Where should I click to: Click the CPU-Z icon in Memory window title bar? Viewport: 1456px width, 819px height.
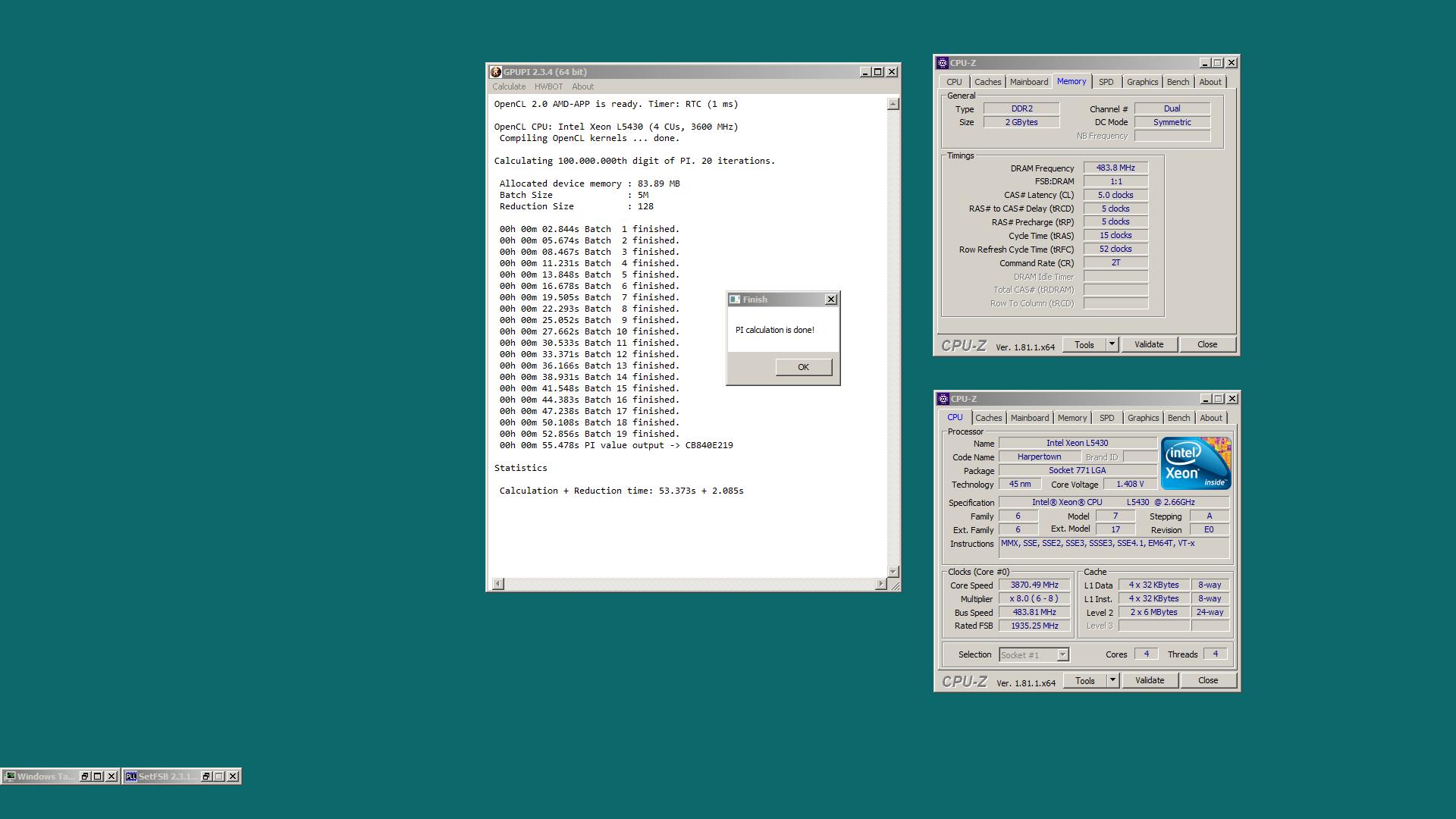click(943, 63)
